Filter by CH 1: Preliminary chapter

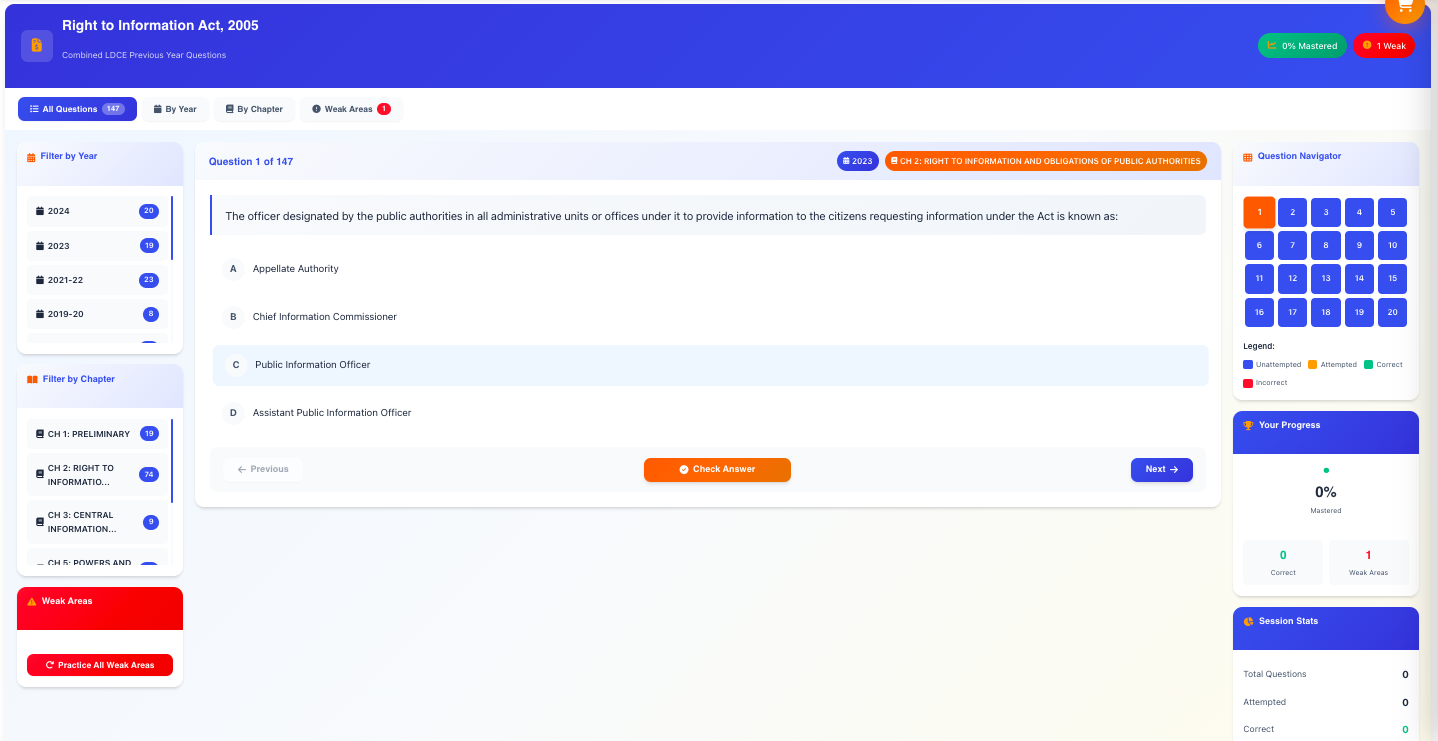(97, 434)
